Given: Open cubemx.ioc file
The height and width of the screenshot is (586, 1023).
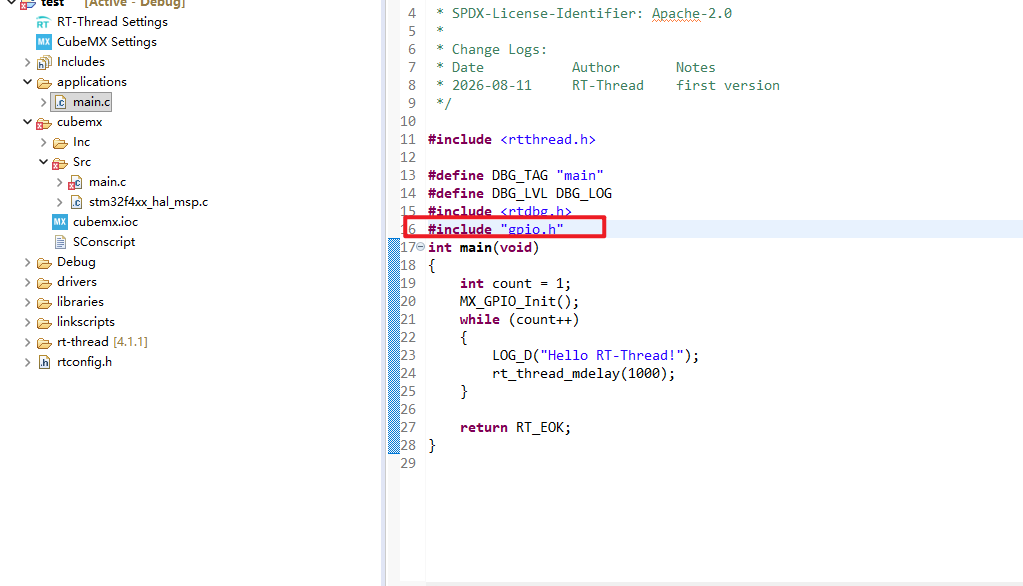Looking at the screenshot, I should [105, 222].
